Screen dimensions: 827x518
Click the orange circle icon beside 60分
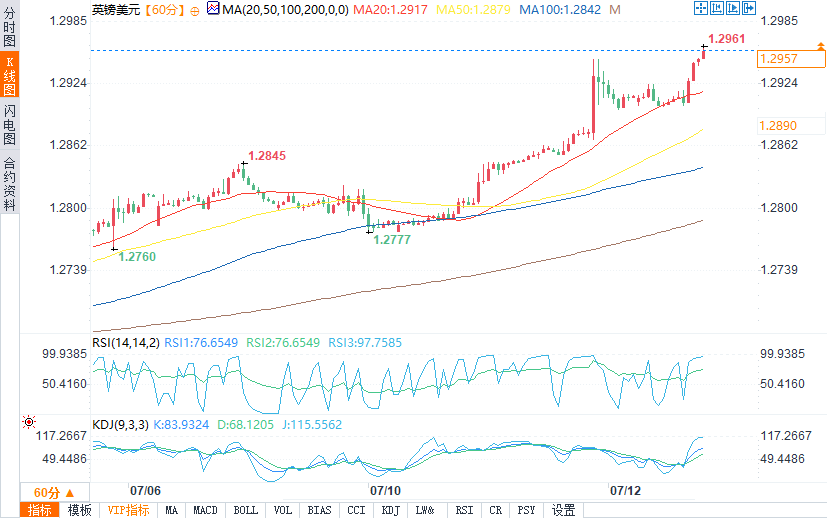(195, 11)
